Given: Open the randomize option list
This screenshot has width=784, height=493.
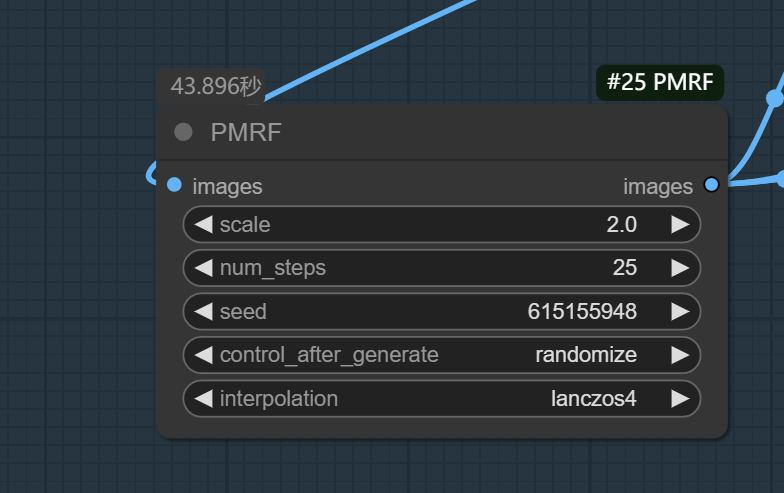Looking at the screenshot, I should pyautogui.click(x=586, y=355).
